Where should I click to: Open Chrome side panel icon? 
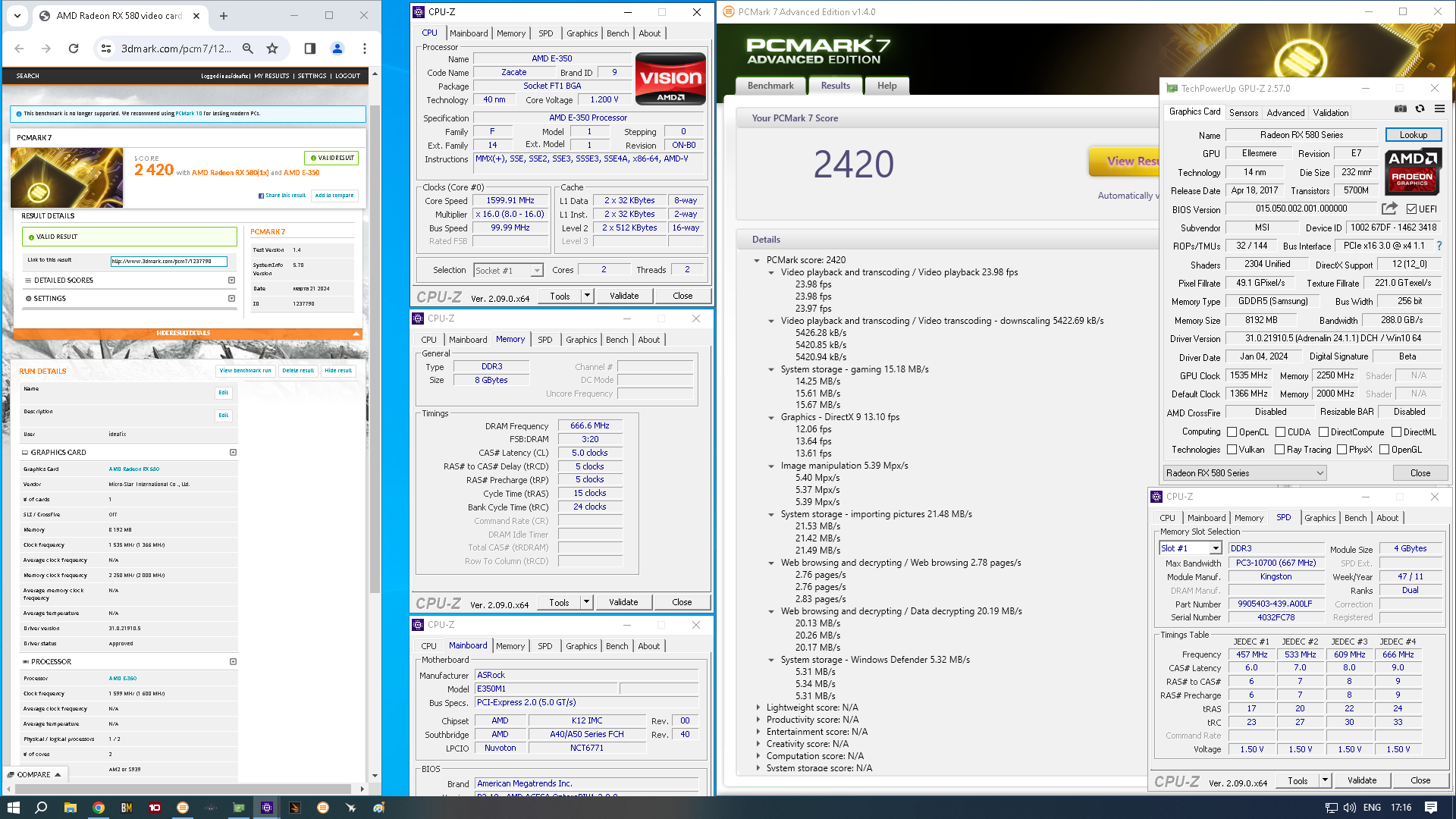coord(310,49)
